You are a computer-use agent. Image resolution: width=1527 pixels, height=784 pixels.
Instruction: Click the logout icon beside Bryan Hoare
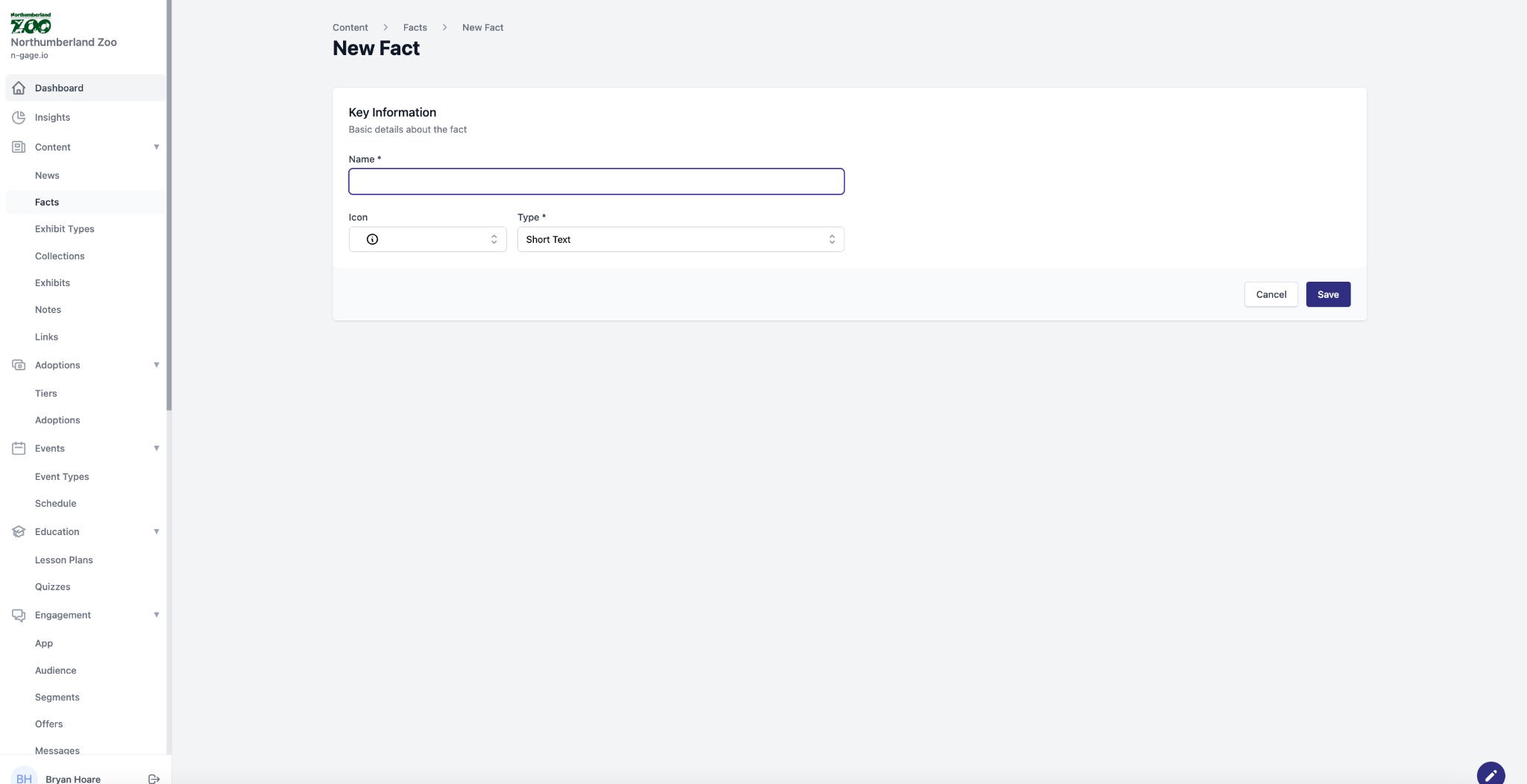pyautogui.click(x=154, y=779)
